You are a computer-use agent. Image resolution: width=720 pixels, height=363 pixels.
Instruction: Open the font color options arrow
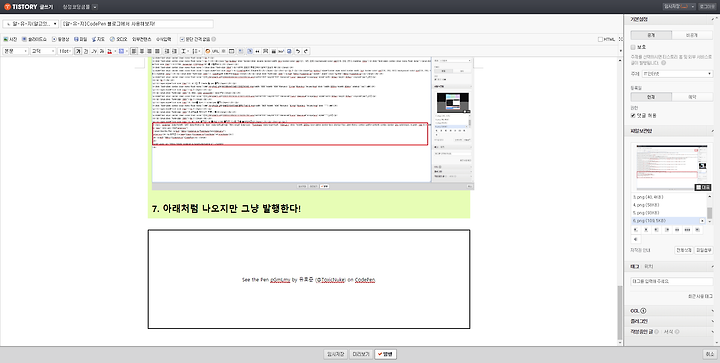pos(115,51)
